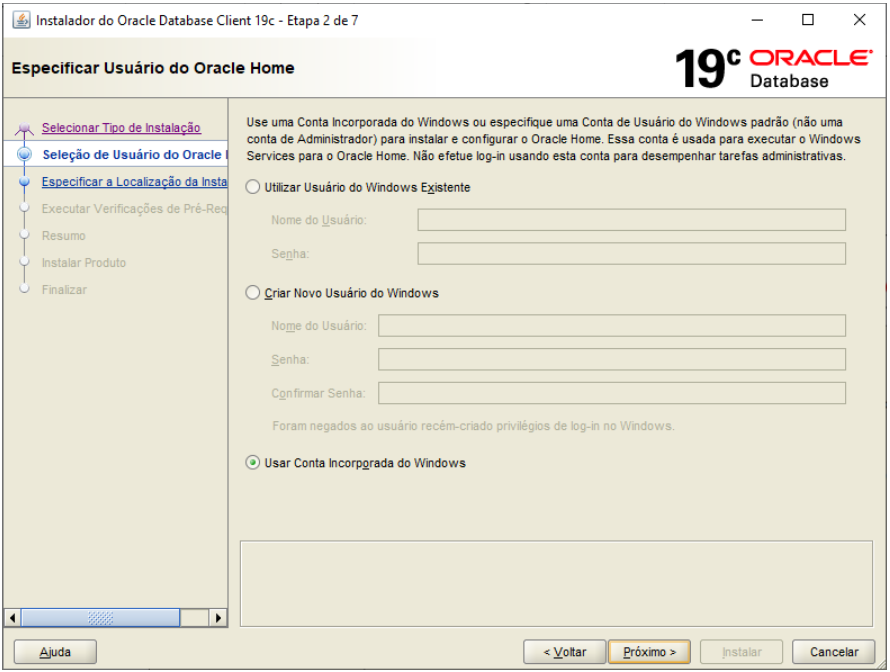The image size is (890, 672).
Task: Click the empty message area at bottom
Action: (556, 583)
